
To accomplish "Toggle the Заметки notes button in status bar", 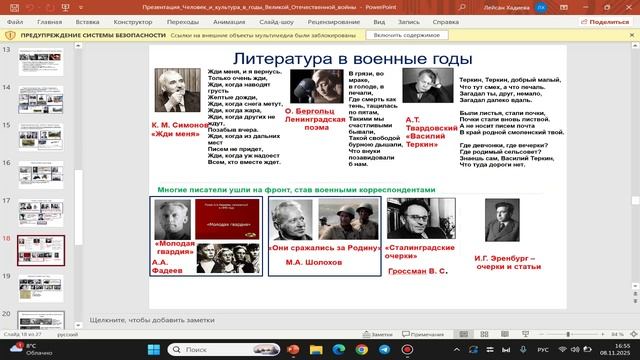I will click(x=378, y=334).
